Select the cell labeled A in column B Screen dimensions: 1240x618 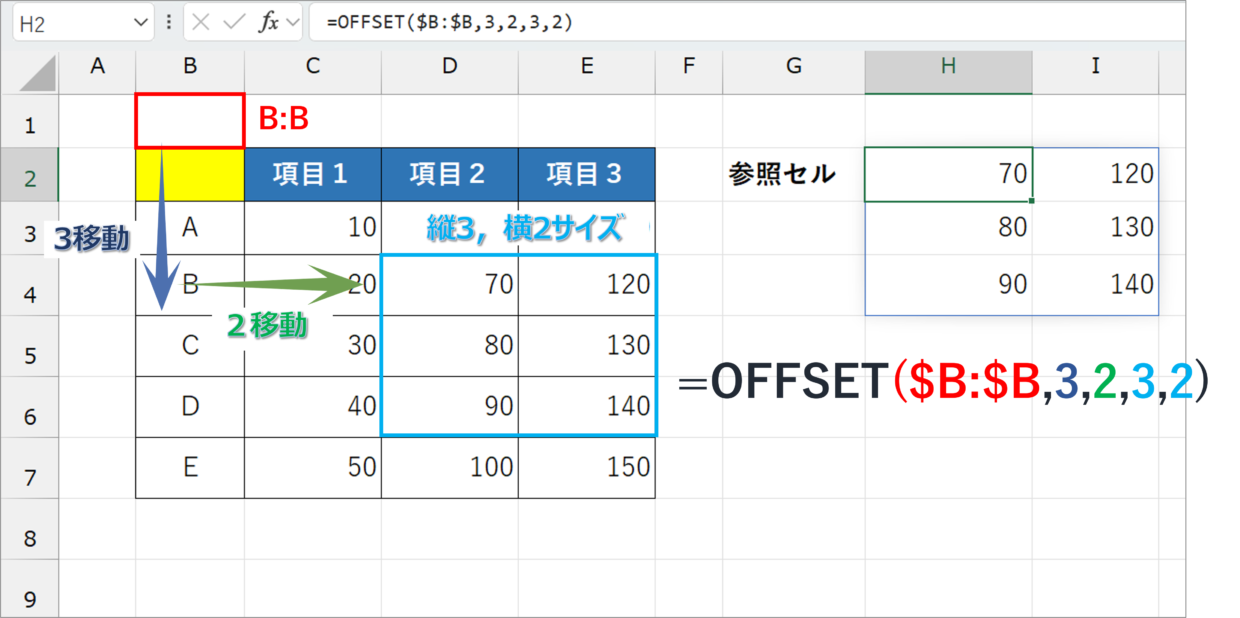pos(190,228)
